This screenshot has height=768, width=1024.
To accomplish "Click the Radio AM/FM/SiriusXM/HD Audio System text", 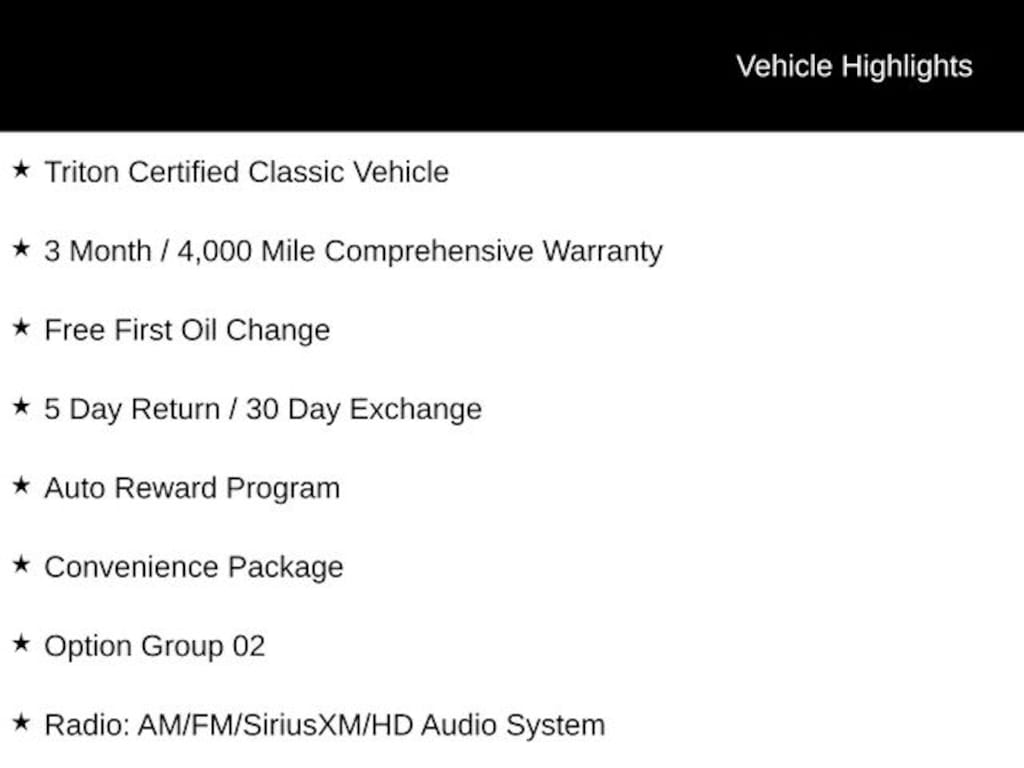I will click(x=324, y=725).
